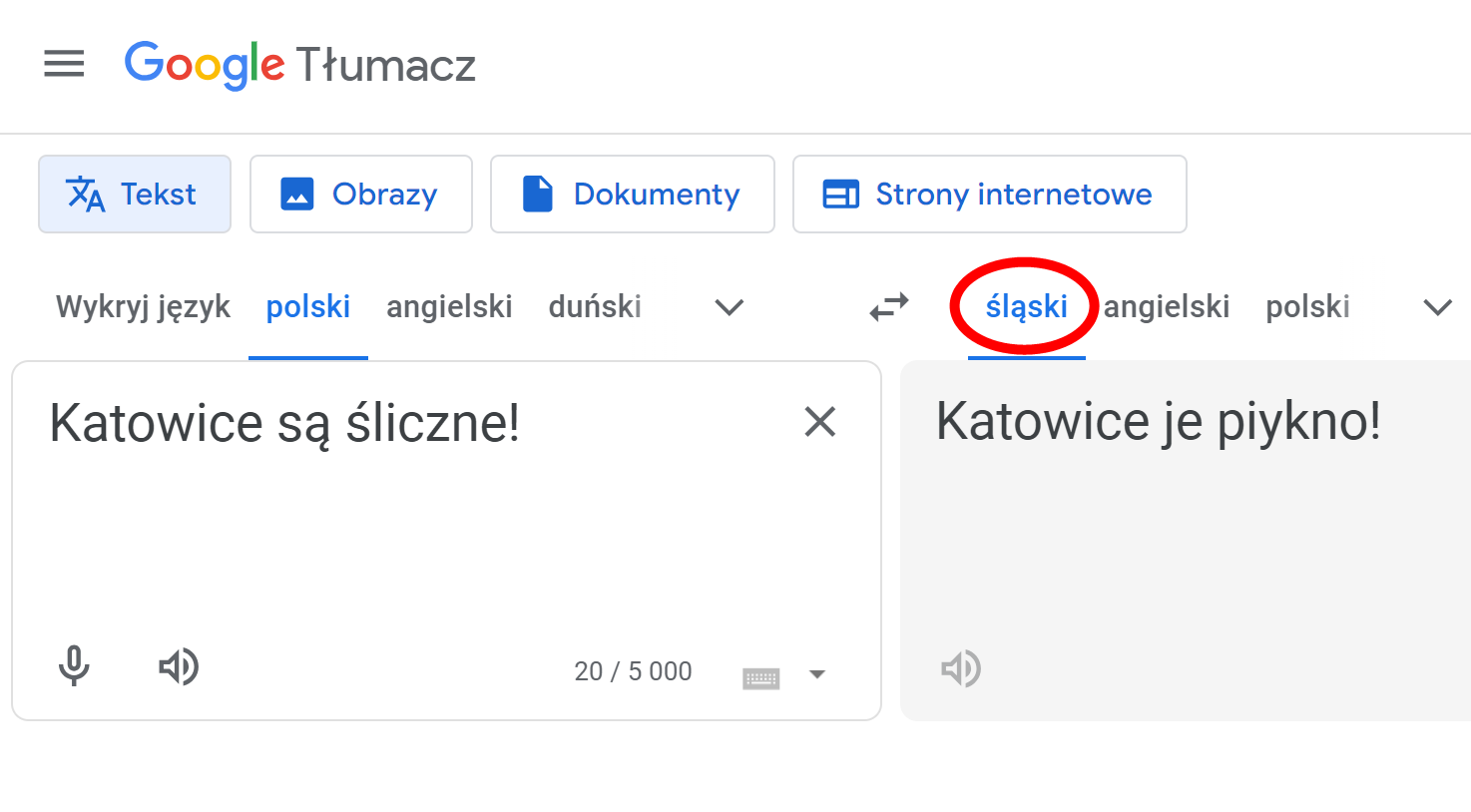Image resolution: width=1471 pixels, height=812 pixels.
Task: Expand the target language list chevron
Action: 1437,307
